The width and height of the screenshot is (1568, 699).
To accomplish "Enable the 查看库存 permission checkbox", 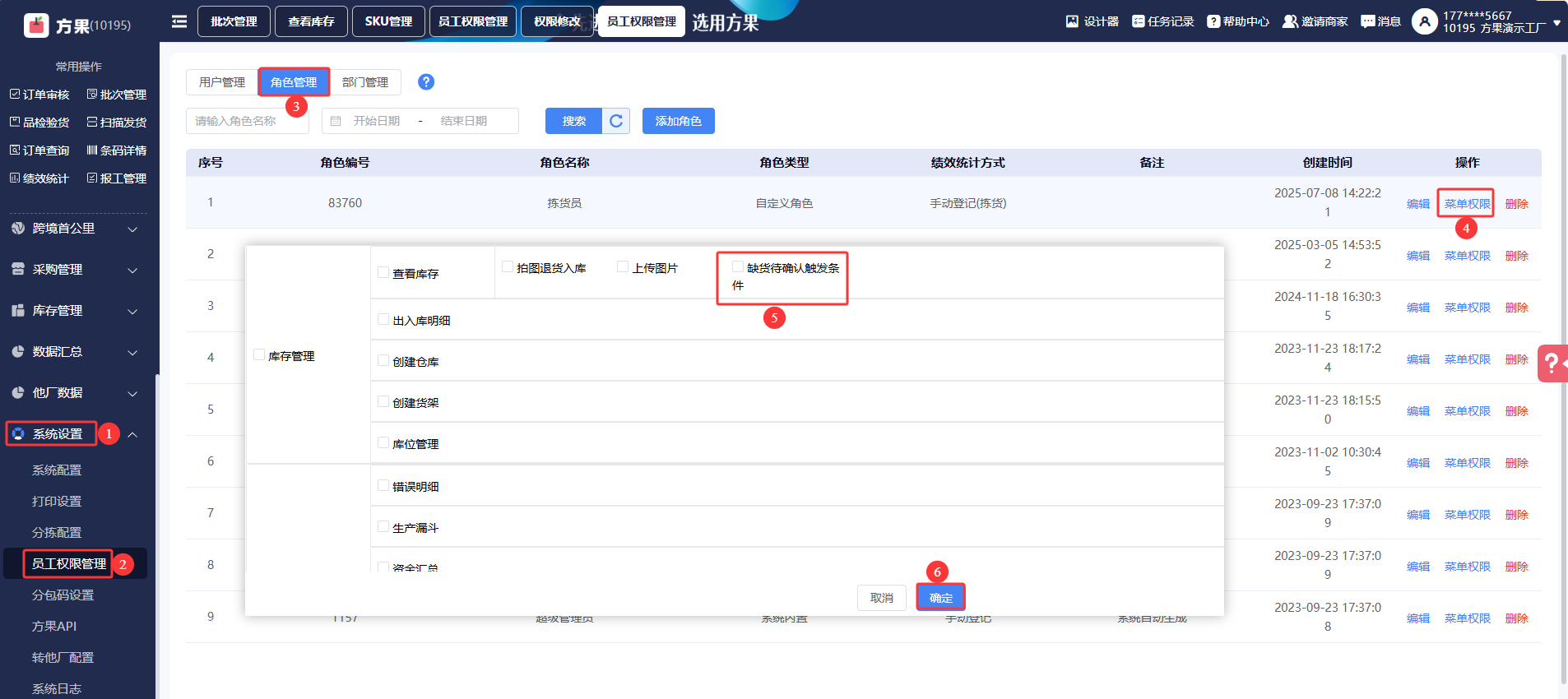I will pos(383,273).
